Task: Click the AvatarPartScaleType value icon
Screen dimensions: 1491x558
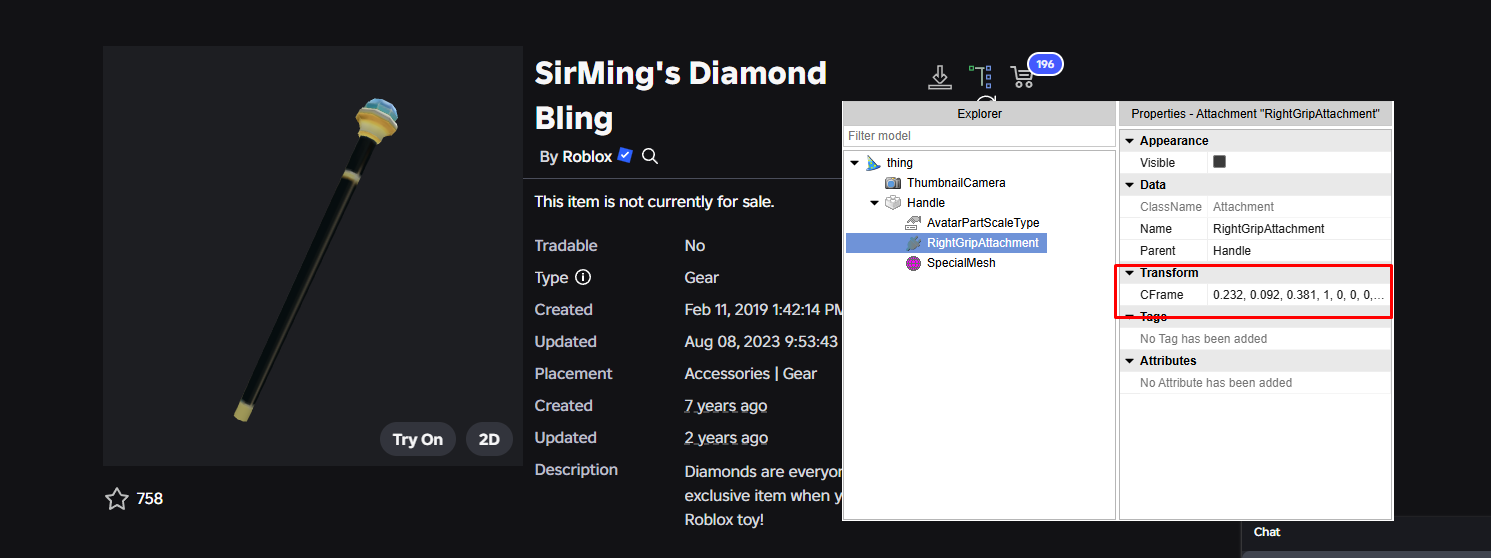Action: [912, 223]
